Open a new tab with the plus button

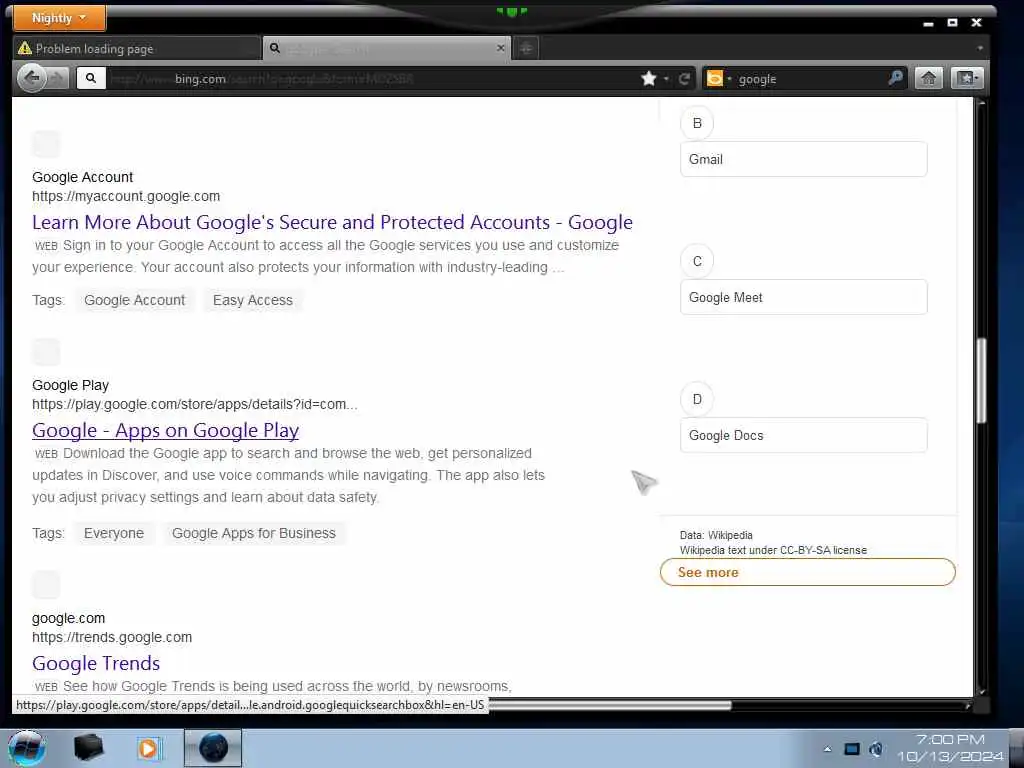click(526, 48)
